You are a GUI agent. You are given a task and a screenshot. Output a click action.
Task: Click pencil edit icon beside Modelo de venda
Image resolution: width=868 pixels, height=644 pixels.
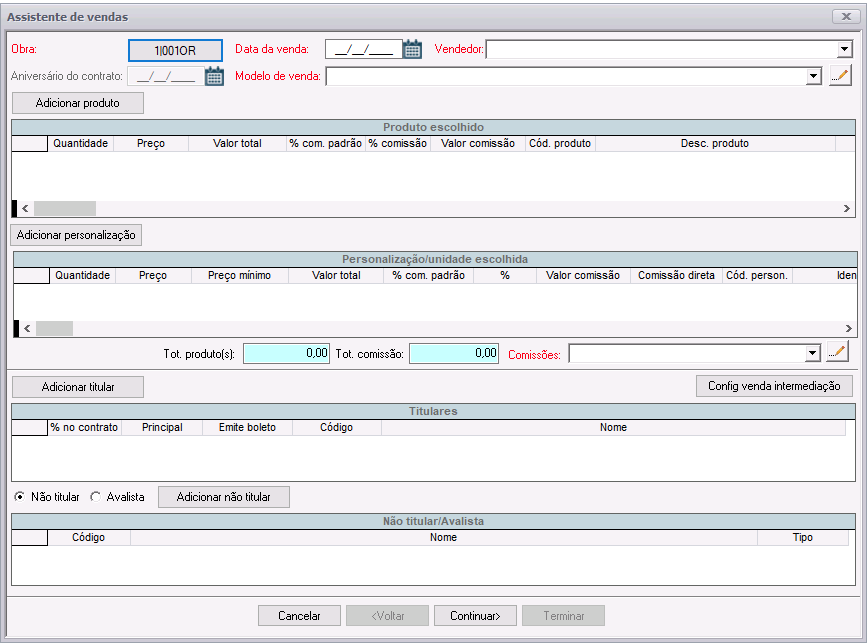click(x=840, y=76)
